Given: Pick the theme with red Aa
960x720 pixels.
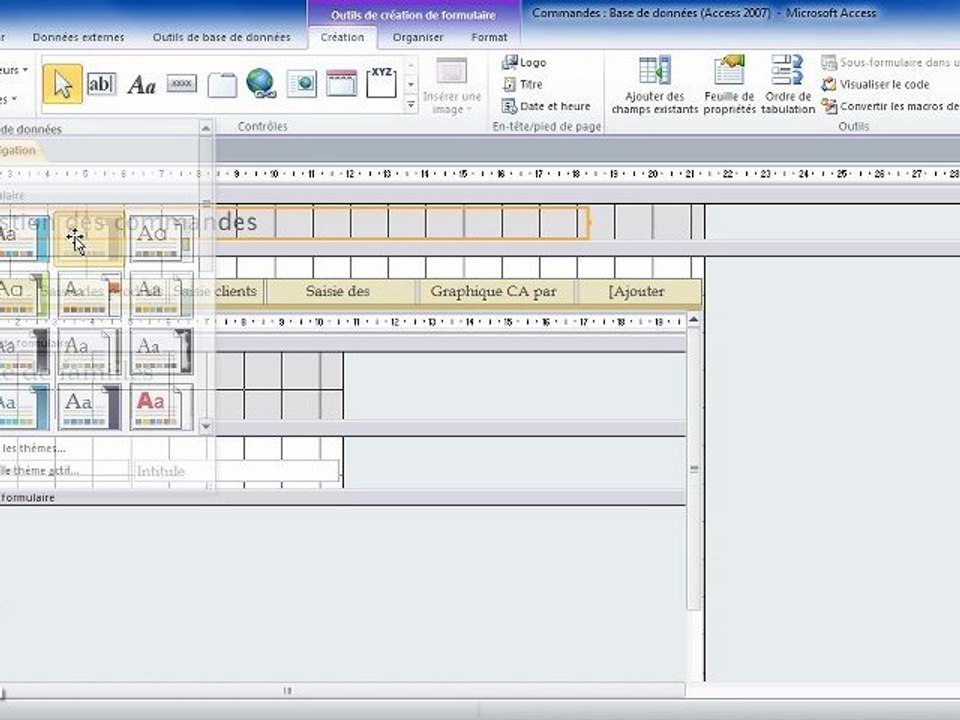Looking at the screenshot, I should click(162, 407).
